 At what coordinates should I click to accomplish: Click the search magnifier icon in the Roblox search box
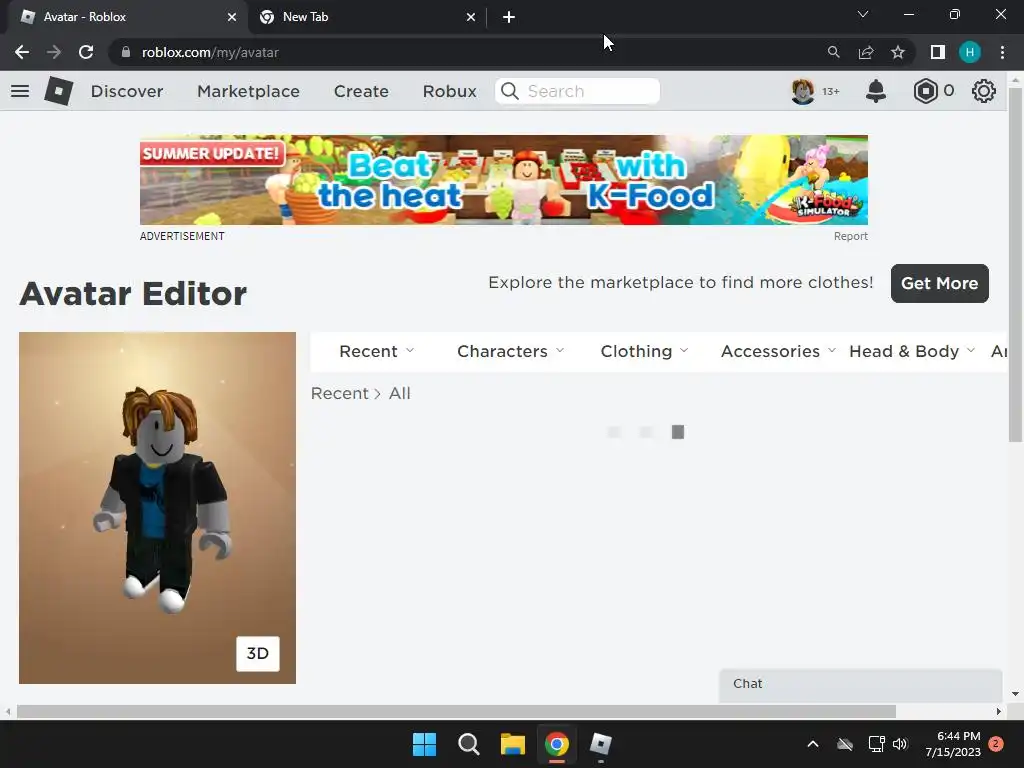(x=510, y=91)
